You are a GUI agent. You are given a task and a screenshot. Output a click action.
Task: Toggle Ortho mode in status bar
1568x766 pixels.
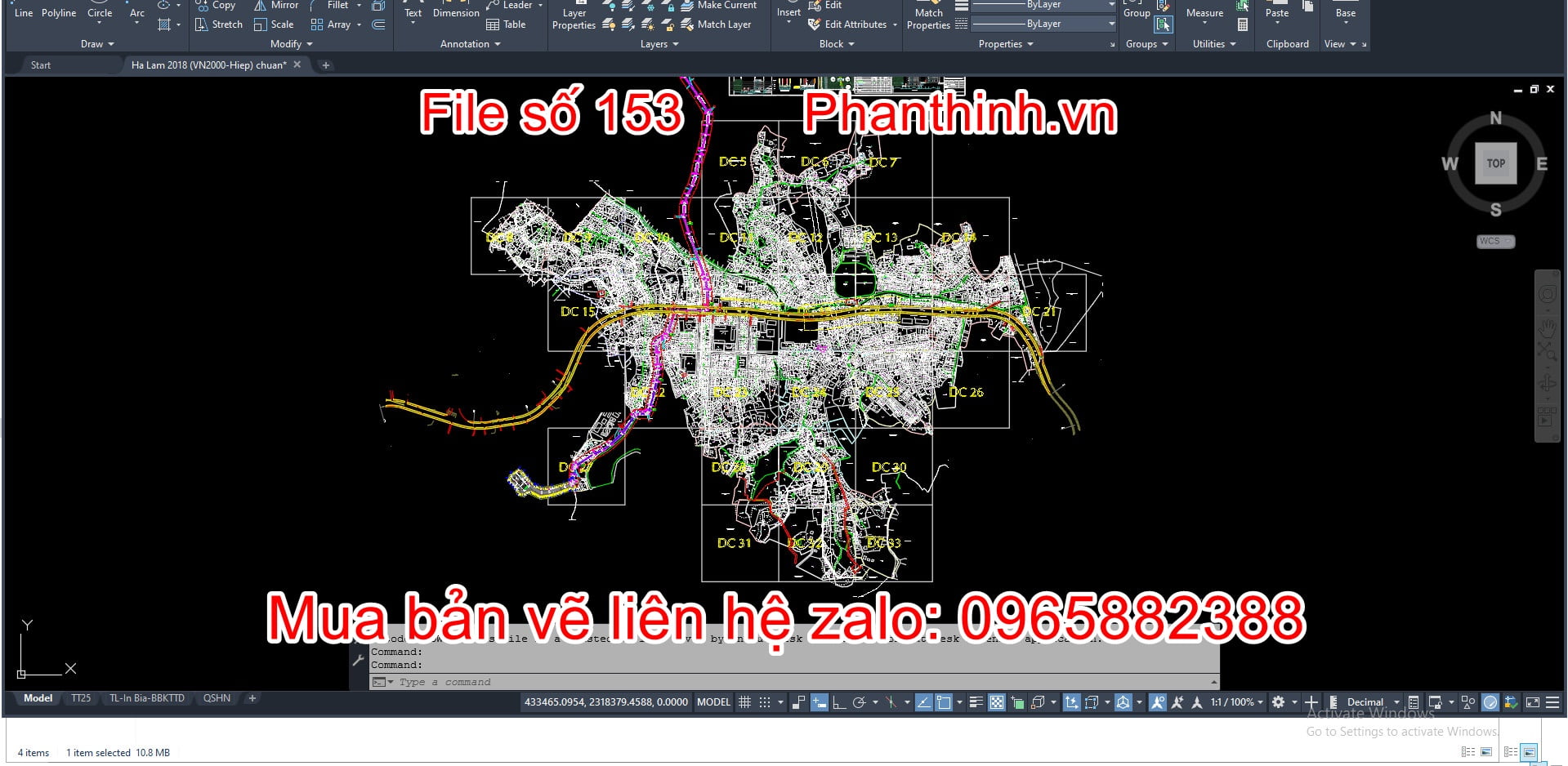[839, 701]
